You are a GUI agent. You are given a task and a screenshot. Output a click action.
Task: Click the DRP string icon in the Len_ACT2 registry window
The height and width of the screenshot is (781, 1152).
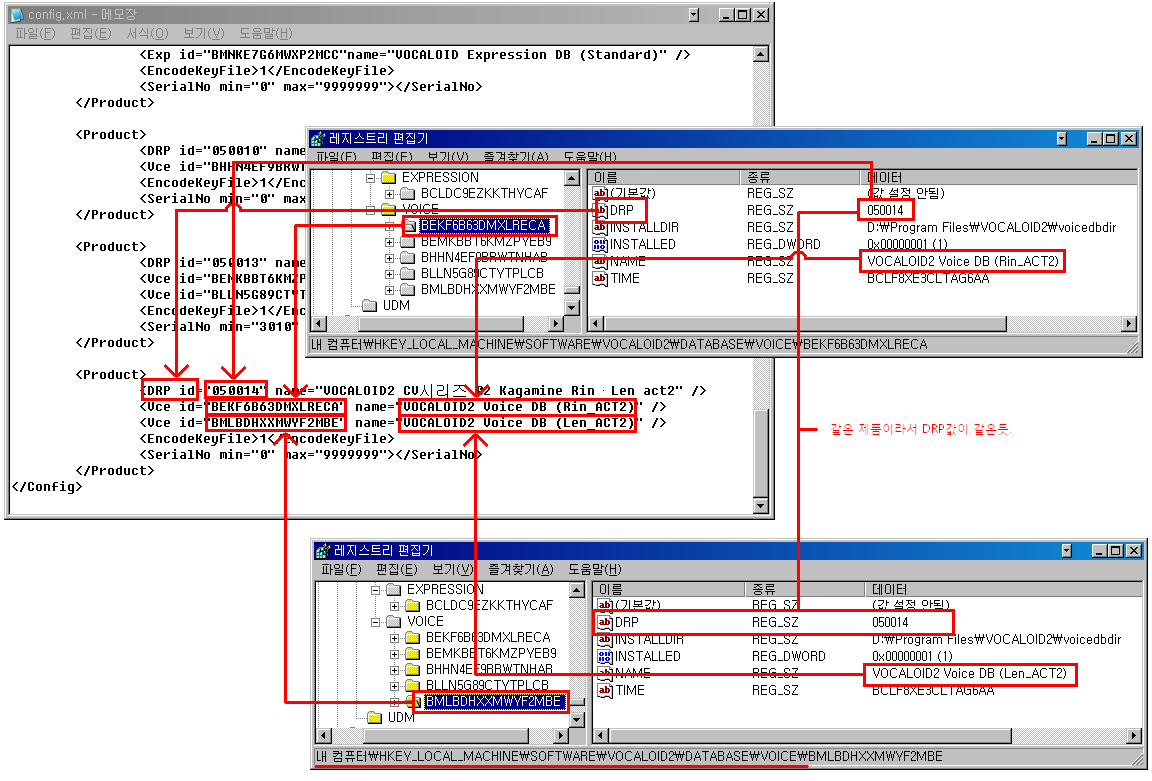pyautogui.click(x=605, y=622)
